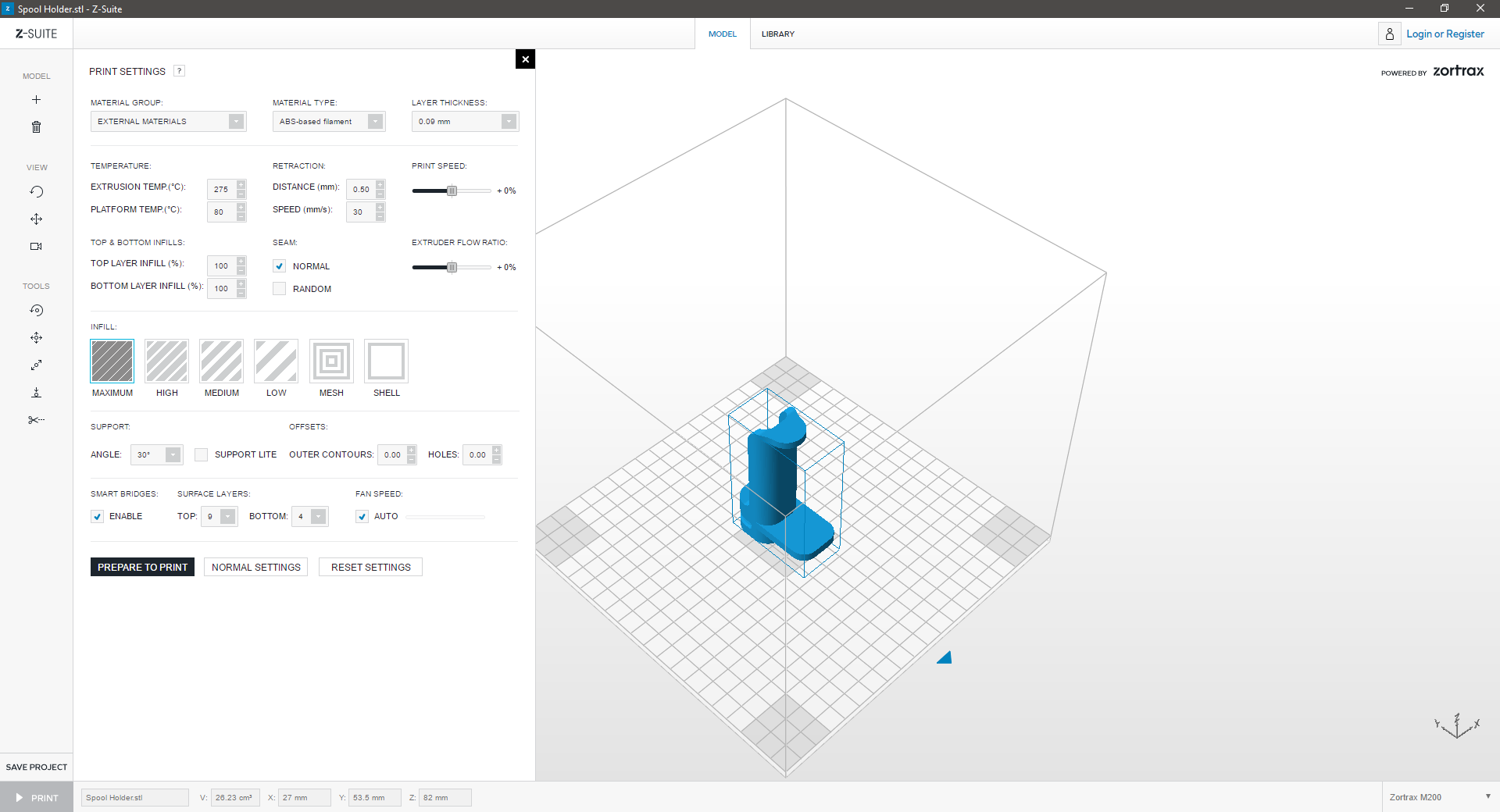Select the pan view icon

click(x=36, y=219)
